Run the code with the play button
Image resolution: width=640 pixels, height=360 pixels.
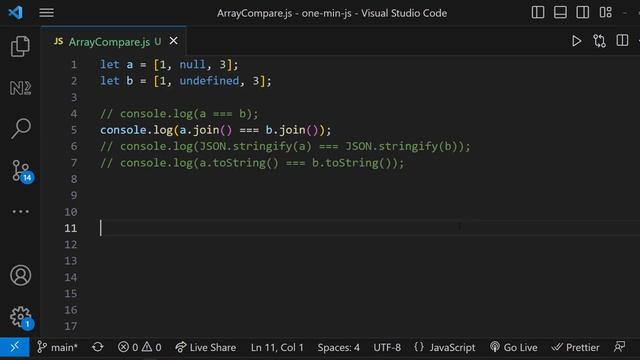[576, 41]
